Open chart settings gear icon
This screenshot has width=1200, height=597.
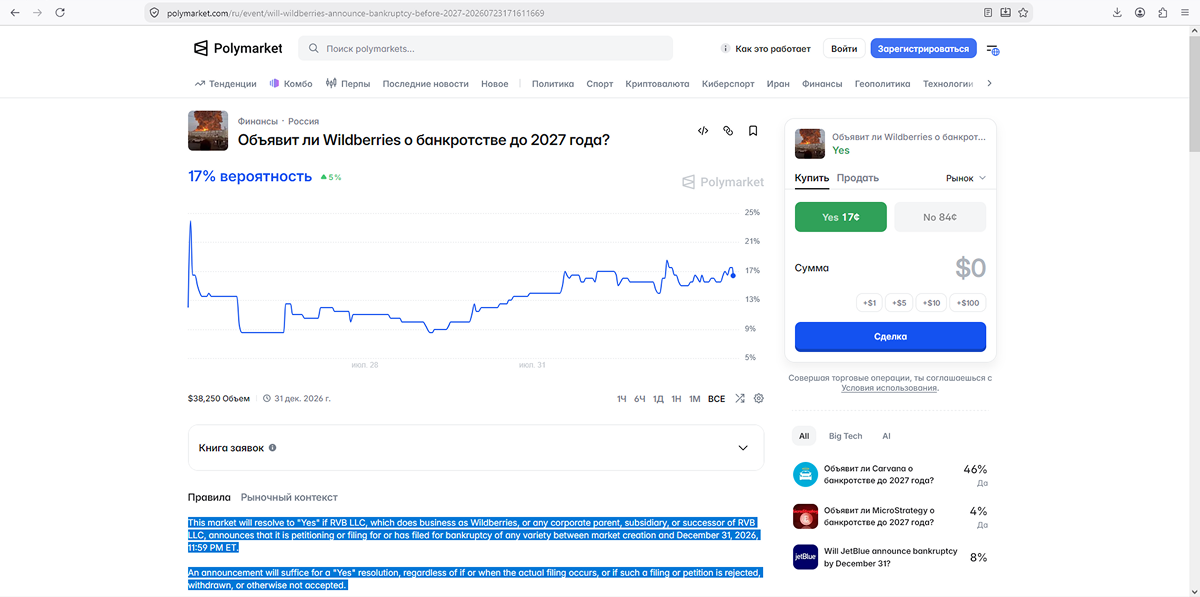[759, 398]
